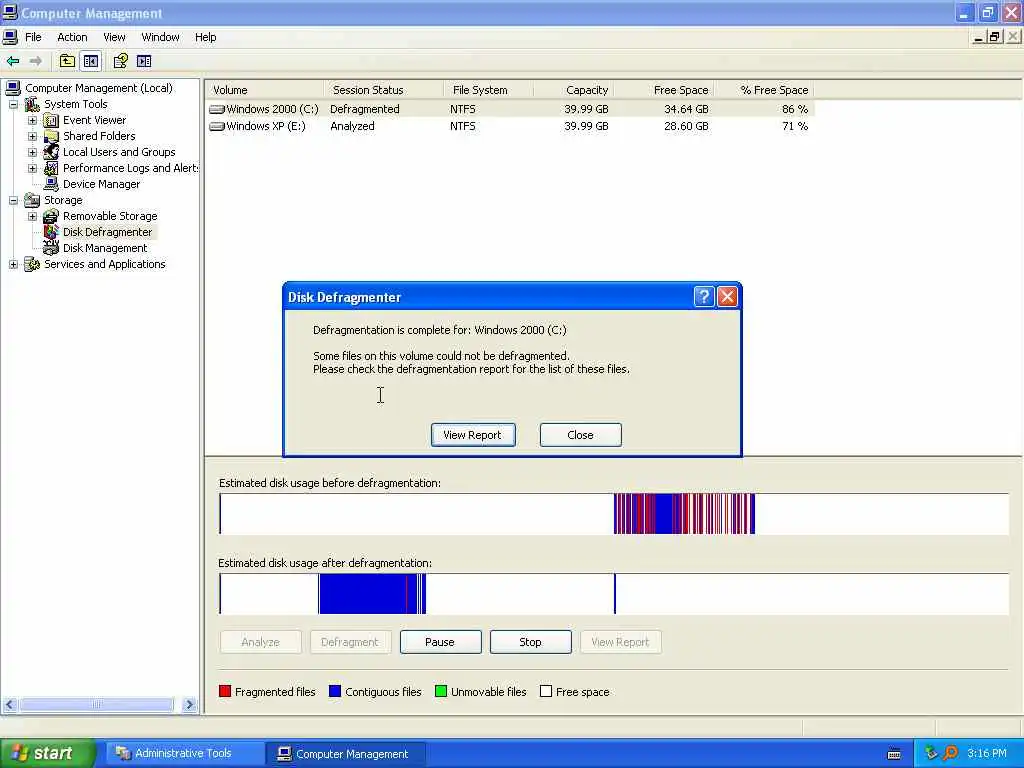Viewport: 1024px width, 768px height.
Task: Click the Free Space column header
Action: (x=664, y=90)
